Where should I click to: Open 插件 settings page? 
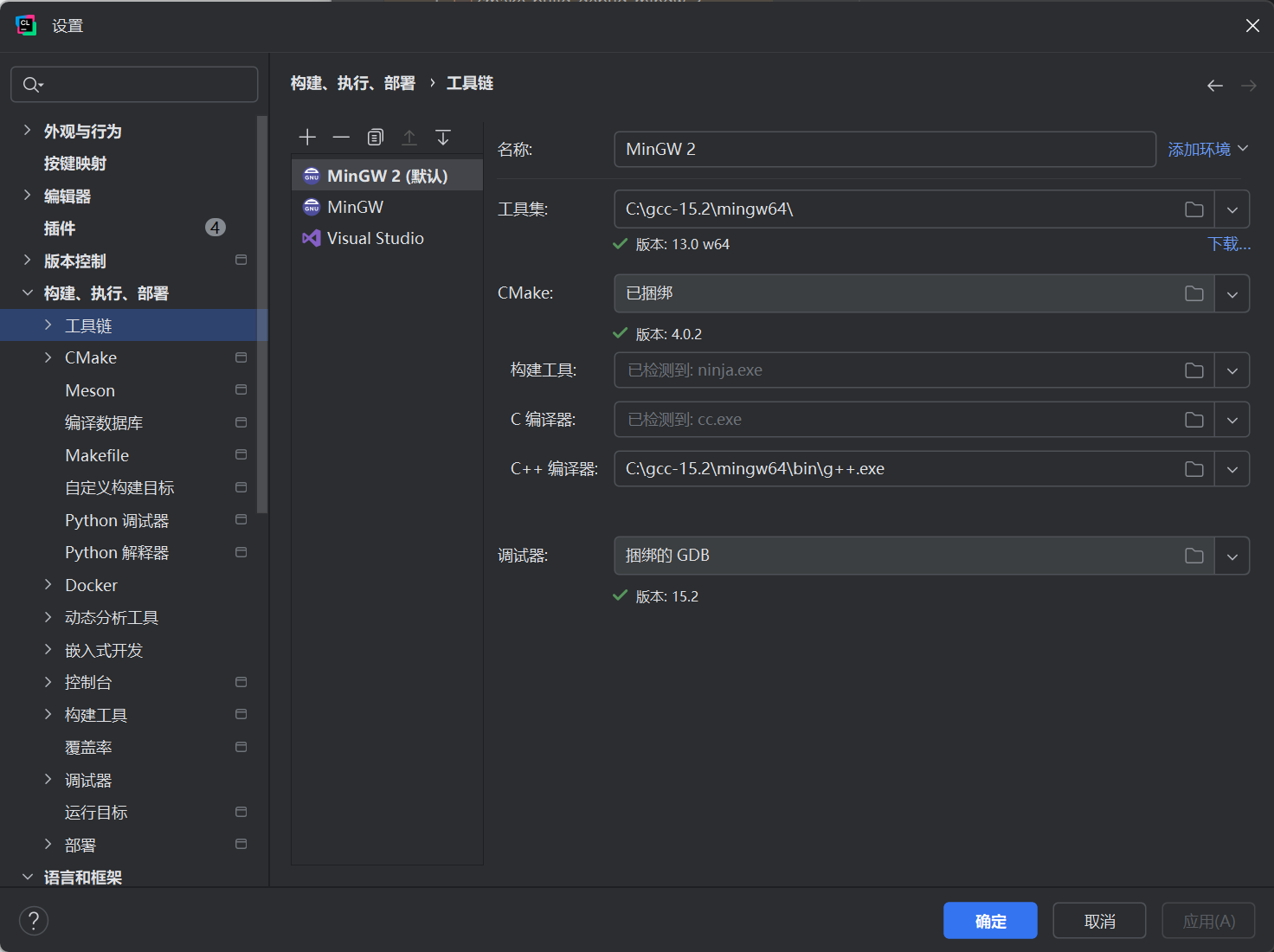(60, 228)
